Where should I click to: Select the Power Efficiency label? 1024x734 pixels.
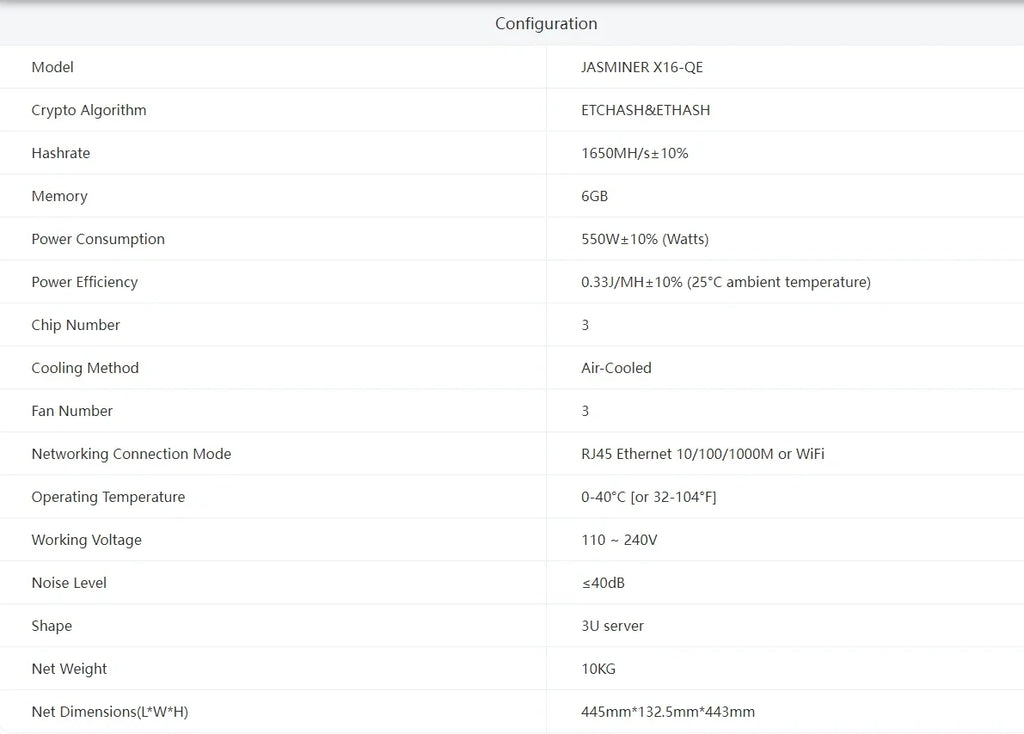[84, 283]
